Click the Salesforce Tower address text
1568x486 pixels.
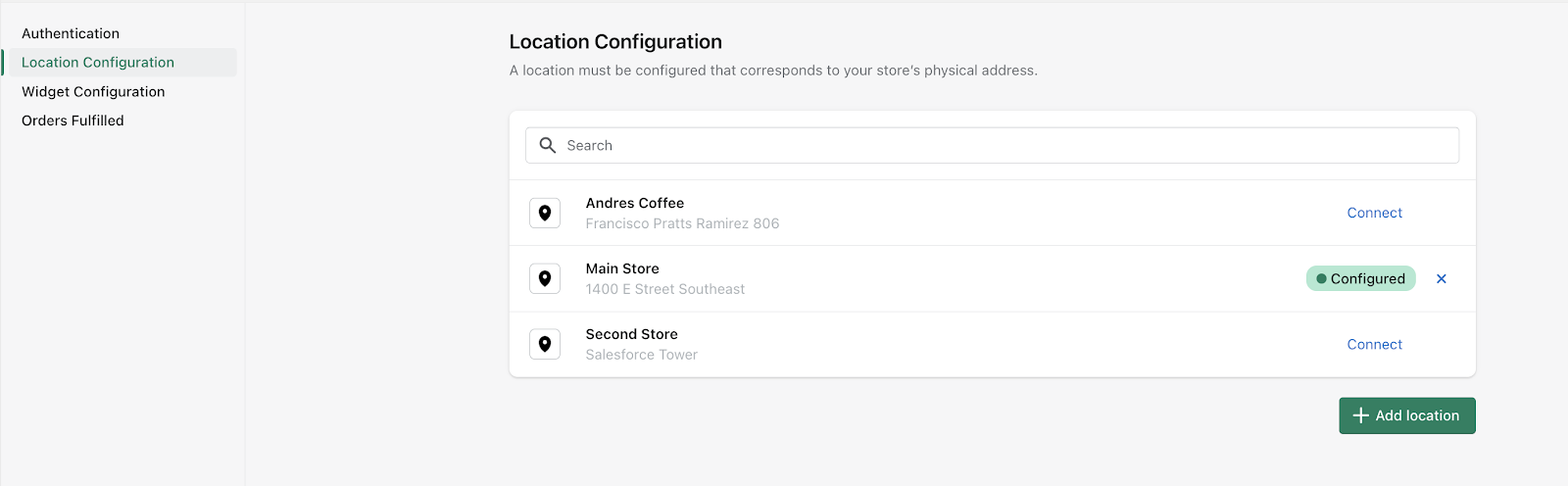coord(642,355)
